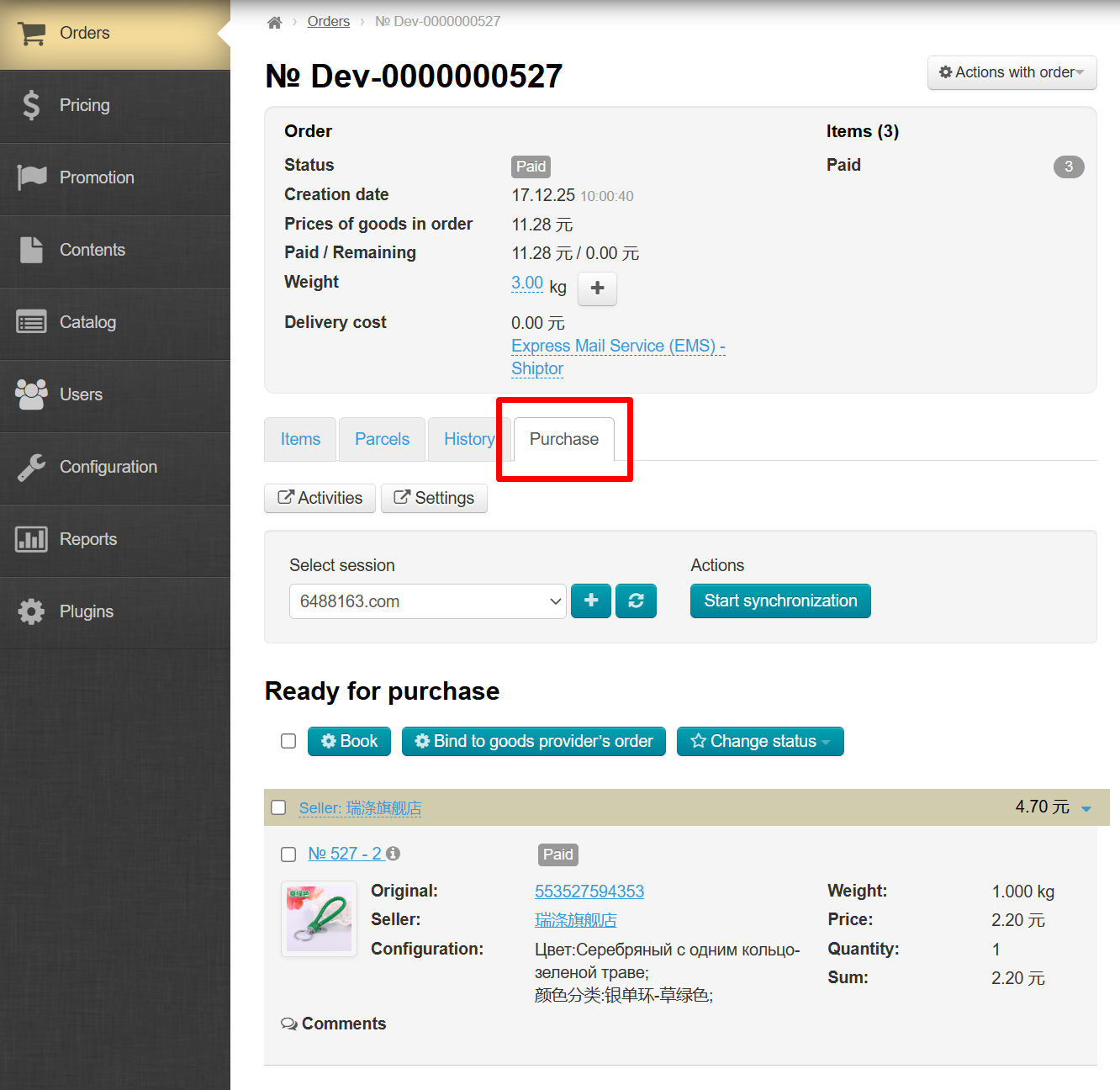Add a new session with plus button
Viewport: 1120px width, 1090px height.
coord(591,601)
